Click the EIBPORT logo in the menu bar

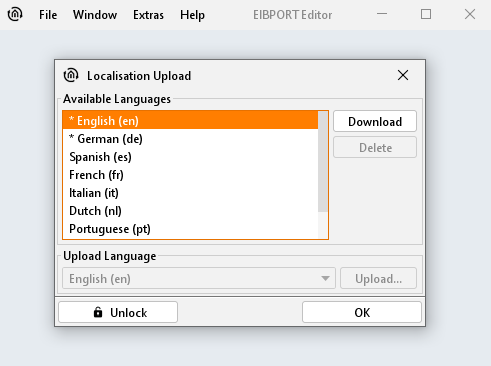[15, 14]
